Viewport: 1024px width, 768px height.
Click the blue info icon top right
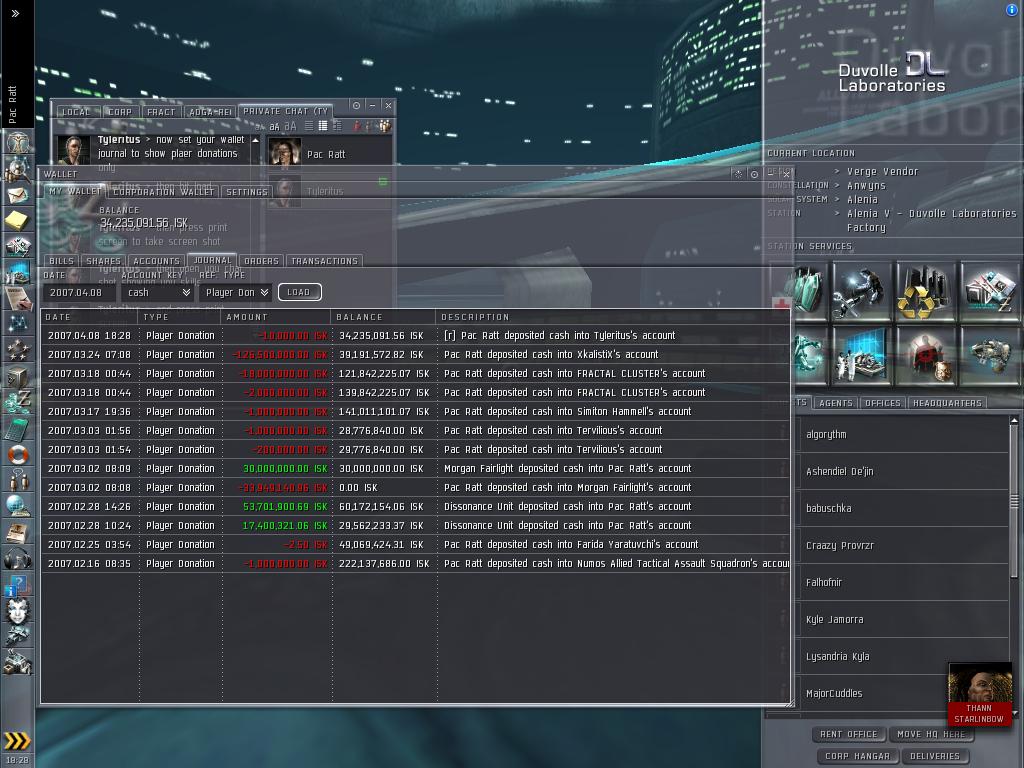pos(1012,9)
